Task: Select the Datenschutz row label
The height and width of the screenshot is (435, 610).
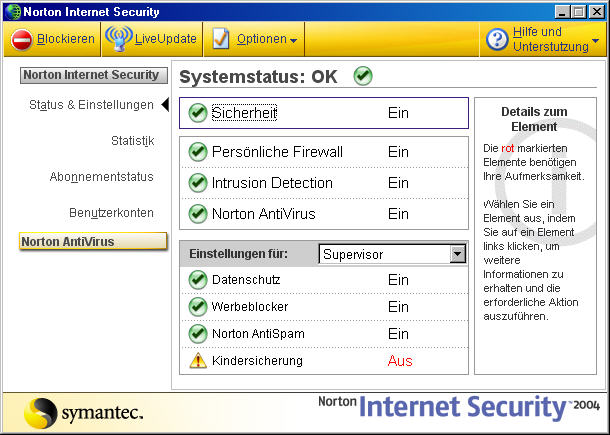Action: 246,280
